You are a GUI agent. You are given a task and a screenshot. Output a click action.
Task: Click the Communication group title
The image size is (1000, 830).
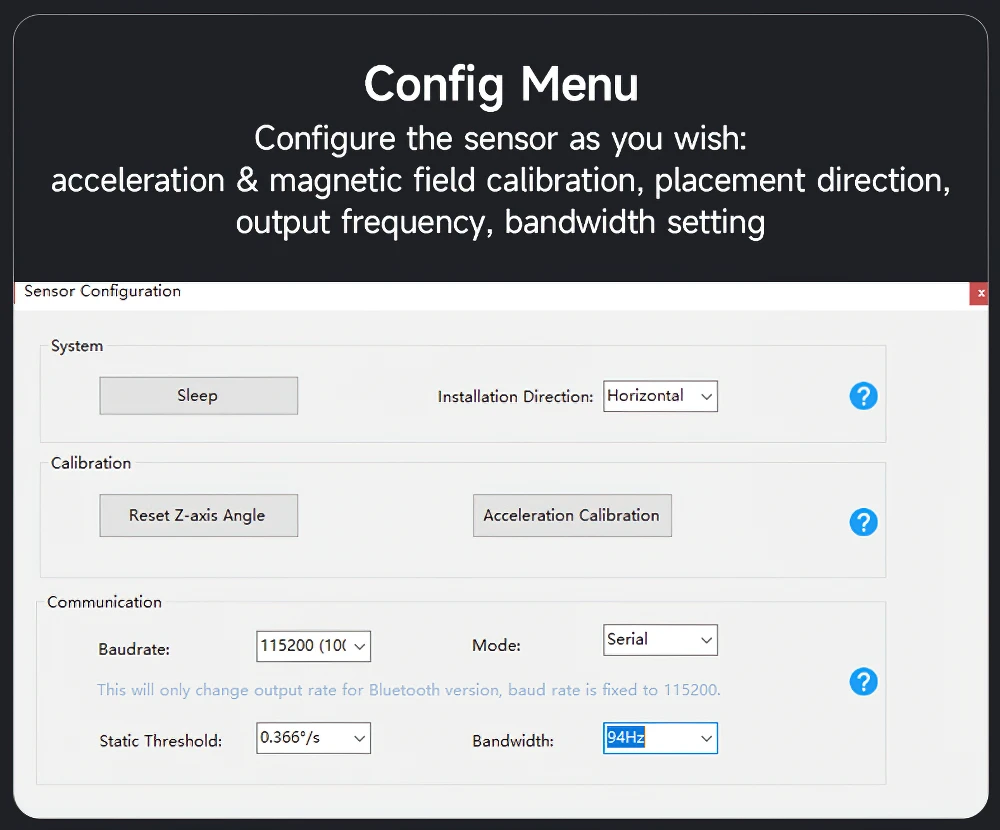point(105,602)
